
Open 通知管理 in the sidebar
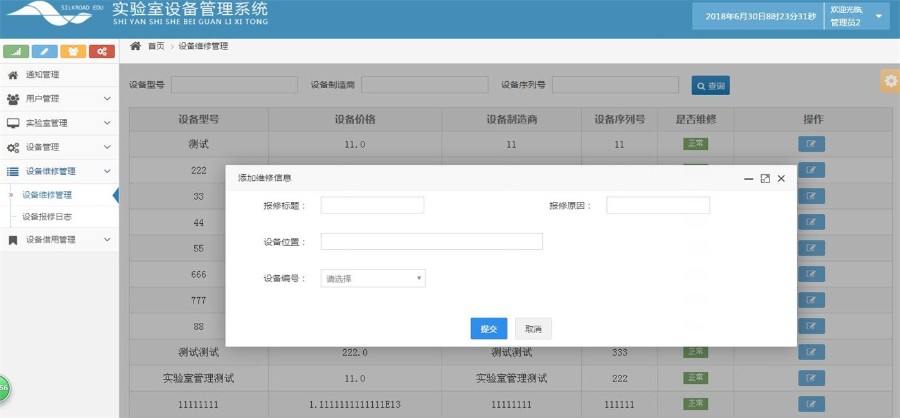(x=59, y=75)
